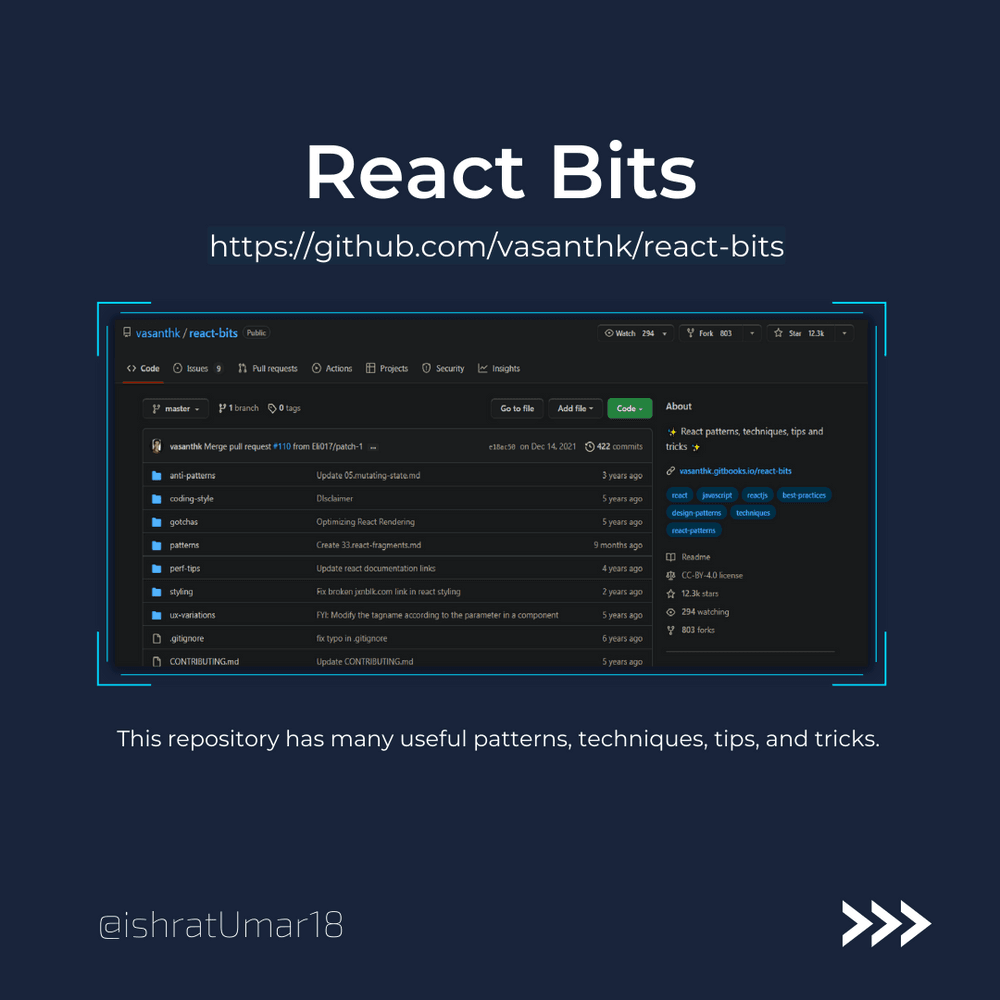Click the triple chevron next arrow
The width and height of the screenshot is (1000, 1000).
pyautogui.click(x=886, y=923)
